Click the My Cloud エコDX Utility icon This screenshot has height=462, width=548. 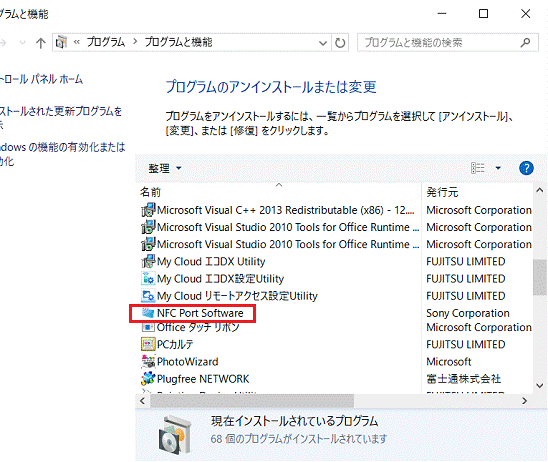point(148,261)
